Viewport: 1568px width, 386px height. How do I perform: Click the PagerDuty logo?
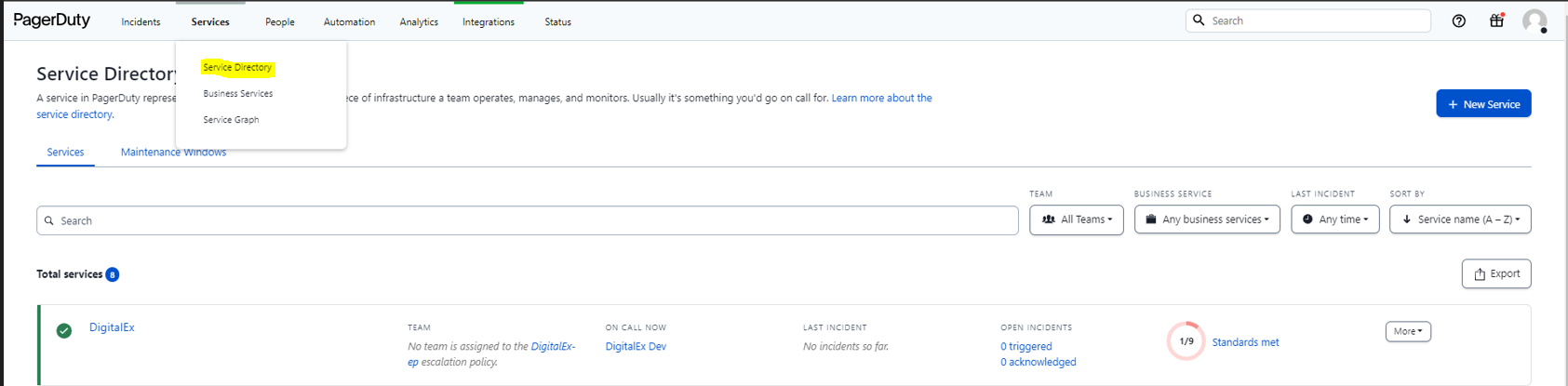click(x=52, y=20)
